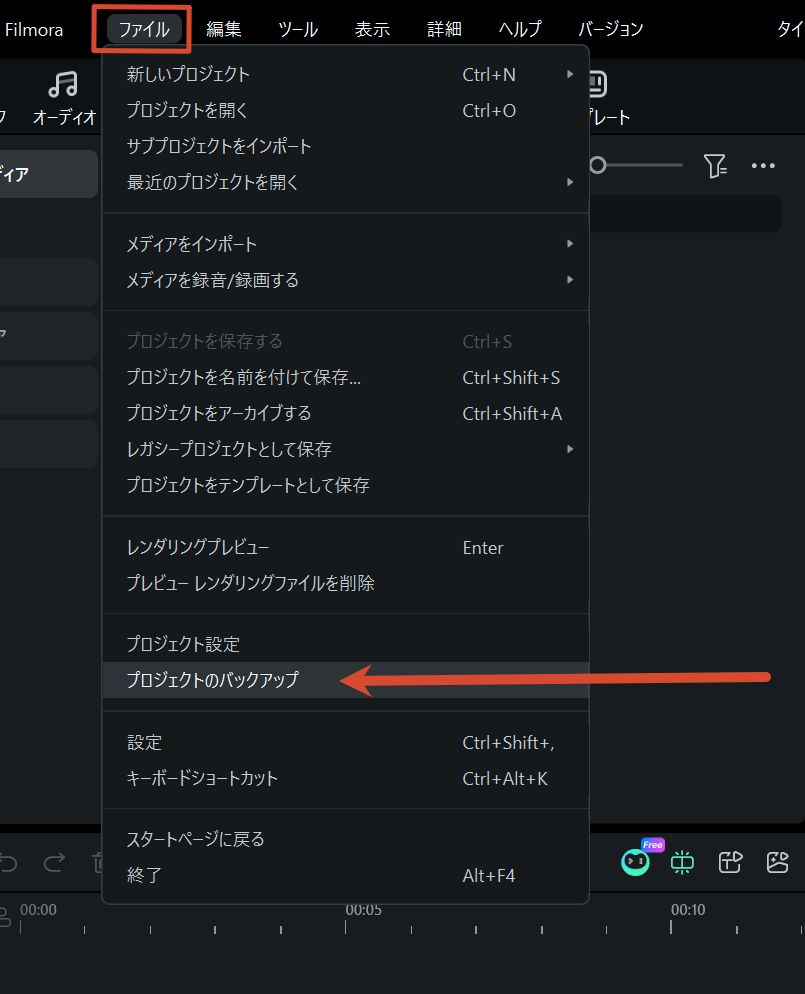Open the 編集 menu
This screenshot has width=805, height=994.
click(x=223, y=29)
